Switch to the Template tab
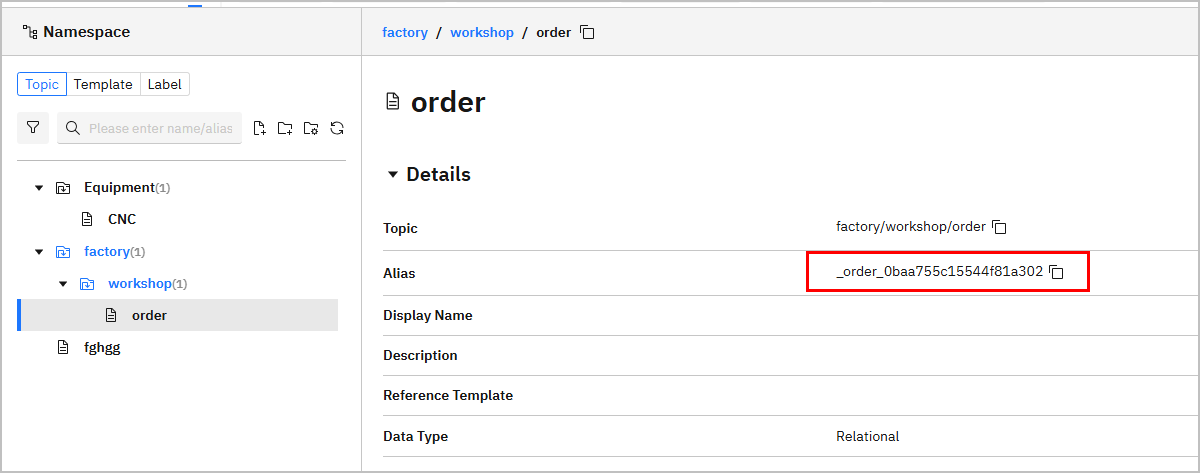The image size is (1200, 473). [103, 84]
